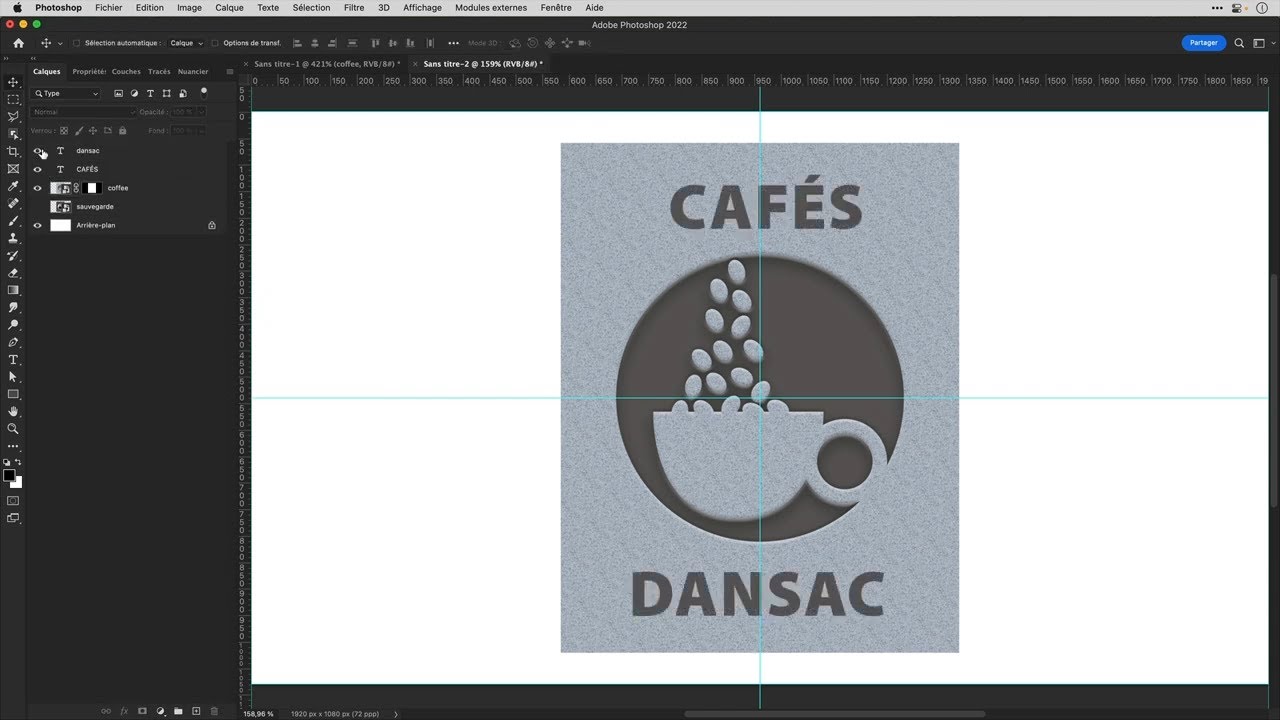Select the Hand tool
1280x720 pixels.
coord(13,411)
